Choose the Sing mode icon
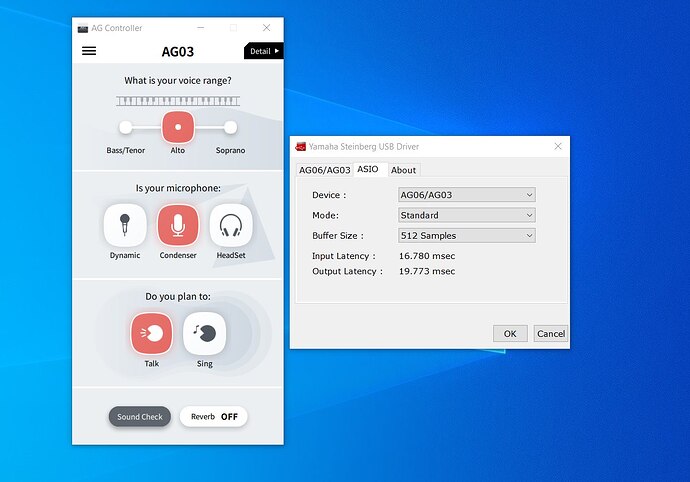690x482 pixels. [205, 333]
